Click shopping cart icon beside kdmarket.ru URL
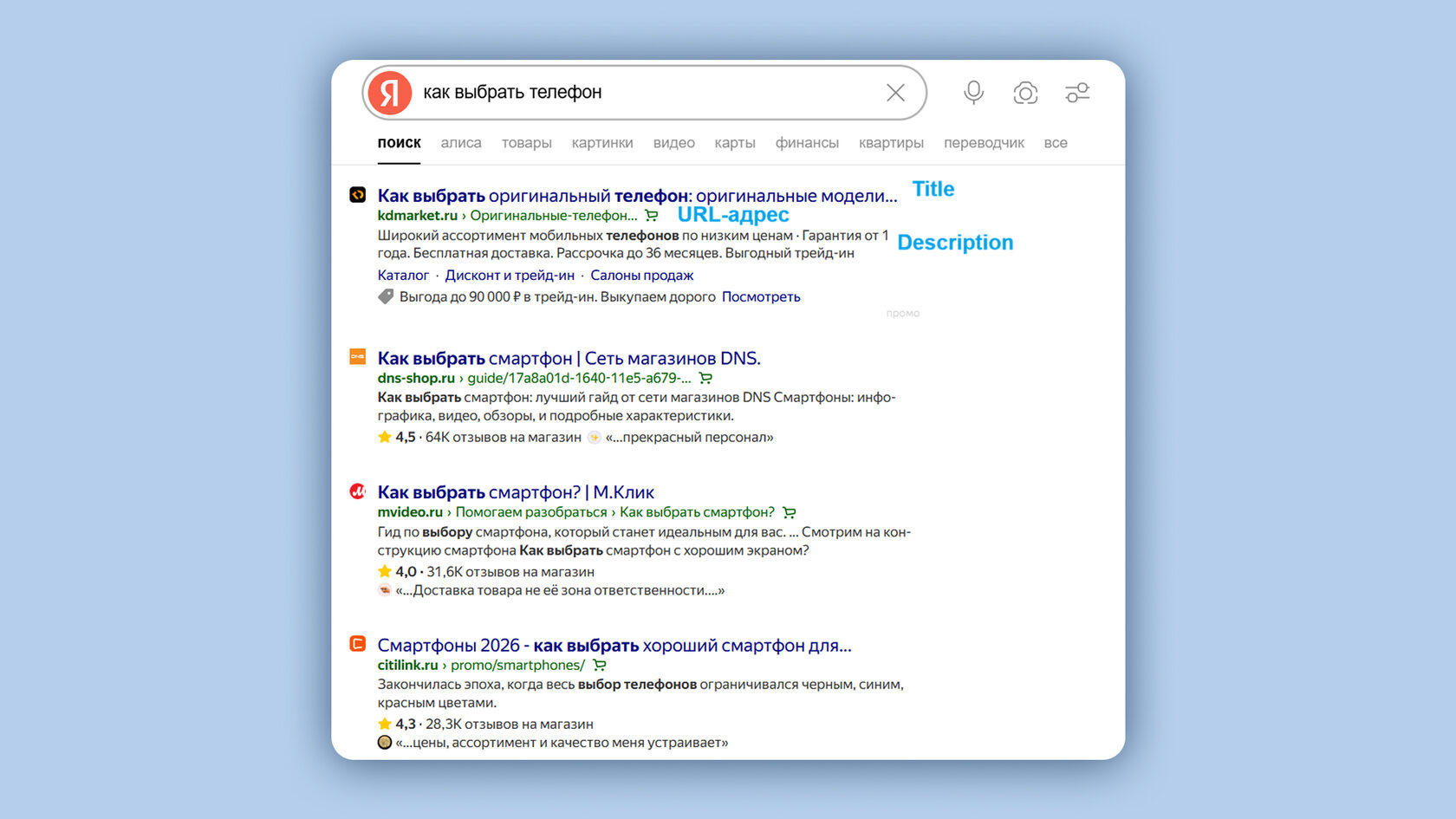 pos(652,216)
